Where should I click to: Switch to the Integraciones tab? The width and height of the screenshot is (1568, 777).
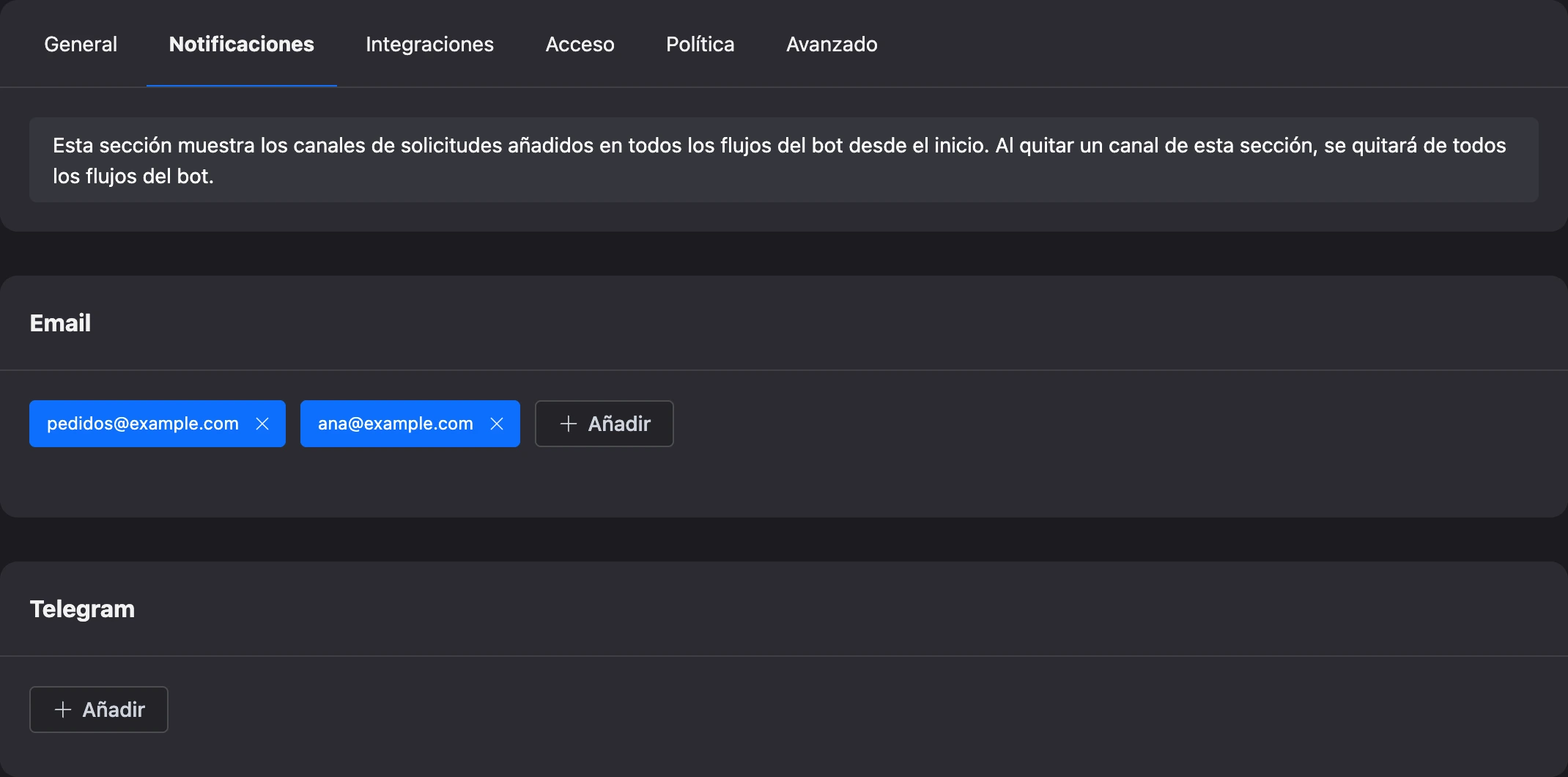[x=429, y=44]
